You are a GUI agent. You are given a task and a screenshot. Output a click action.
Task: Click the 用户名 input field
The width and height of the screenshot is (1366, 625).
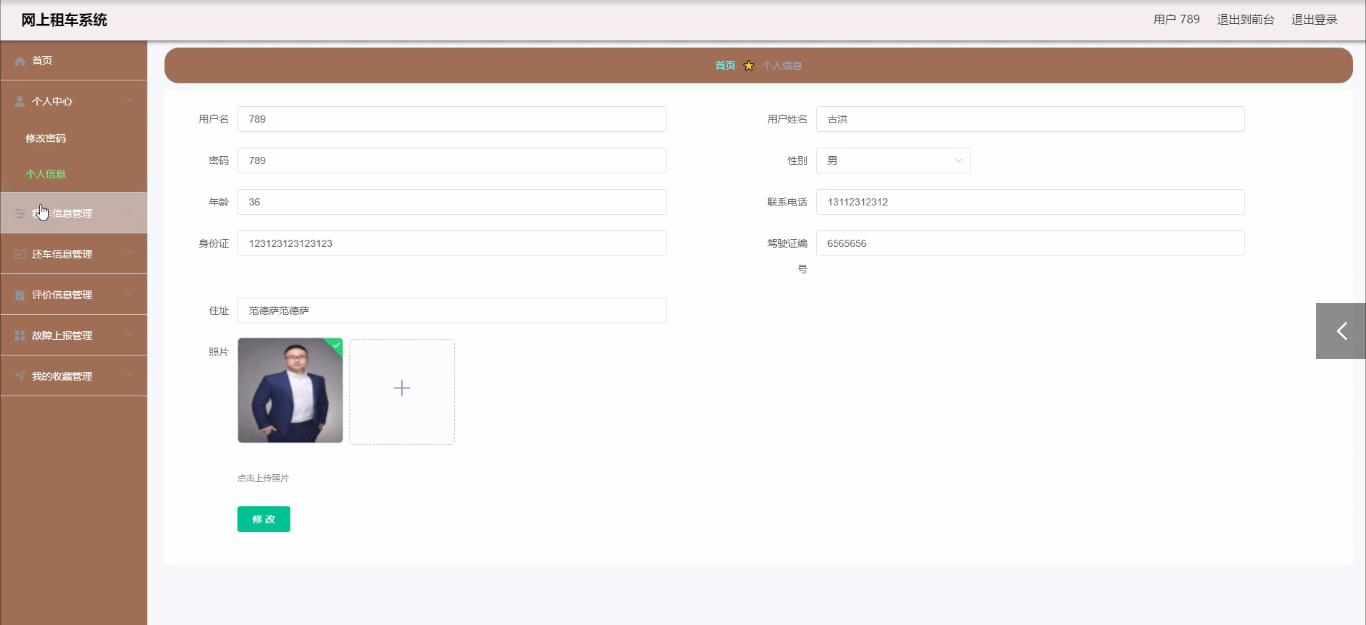click(452, 119)
